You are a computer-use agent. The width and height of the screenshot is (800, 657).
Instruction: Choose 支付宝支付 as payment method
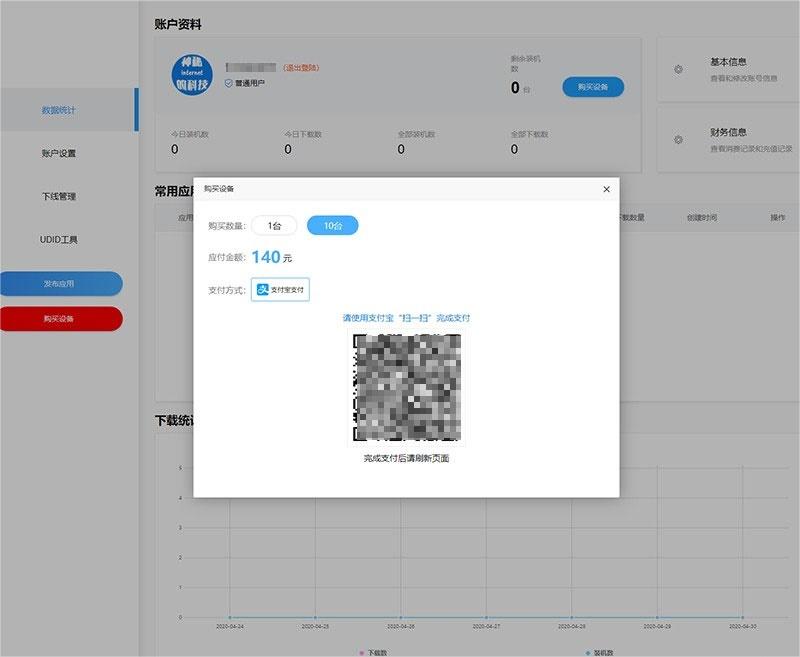[280, 289]
